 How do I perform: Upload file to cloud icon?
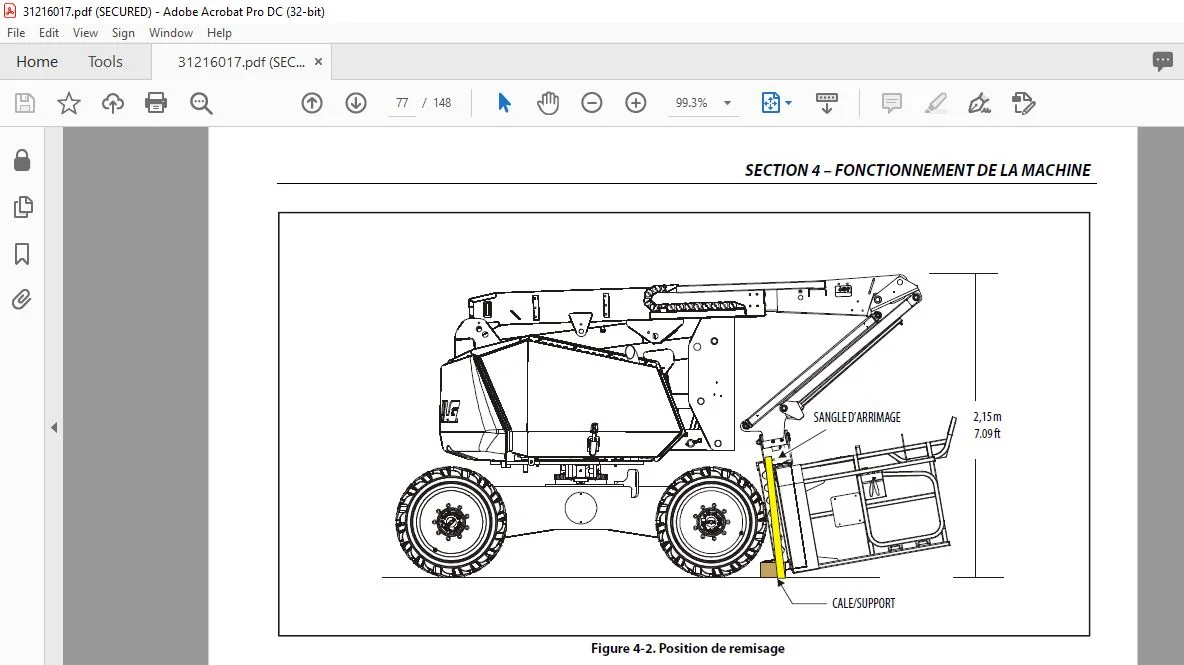(113, 103)
